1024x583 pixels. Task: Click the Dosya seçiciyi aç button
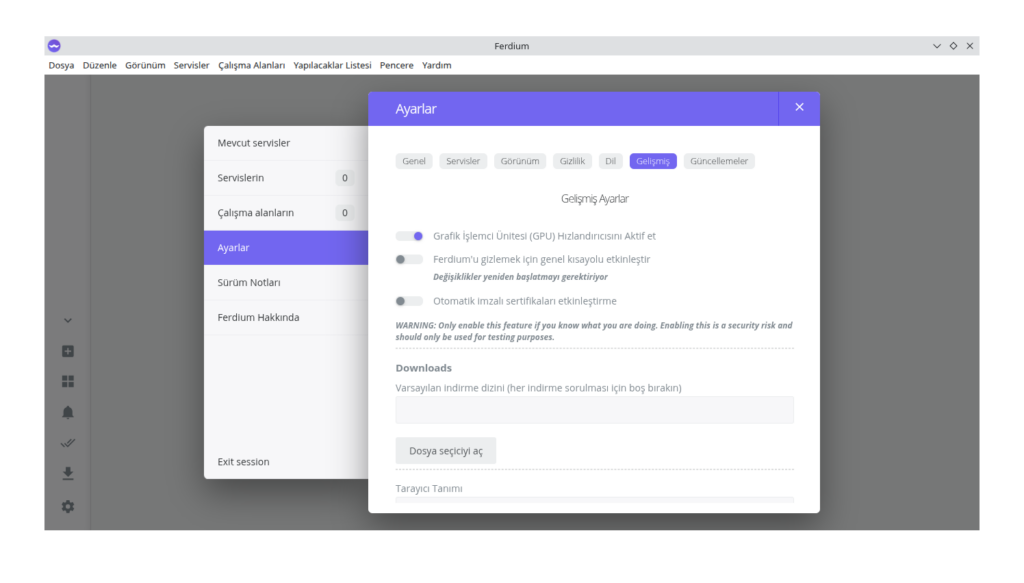pyautogui.click(x=446, y=451)
